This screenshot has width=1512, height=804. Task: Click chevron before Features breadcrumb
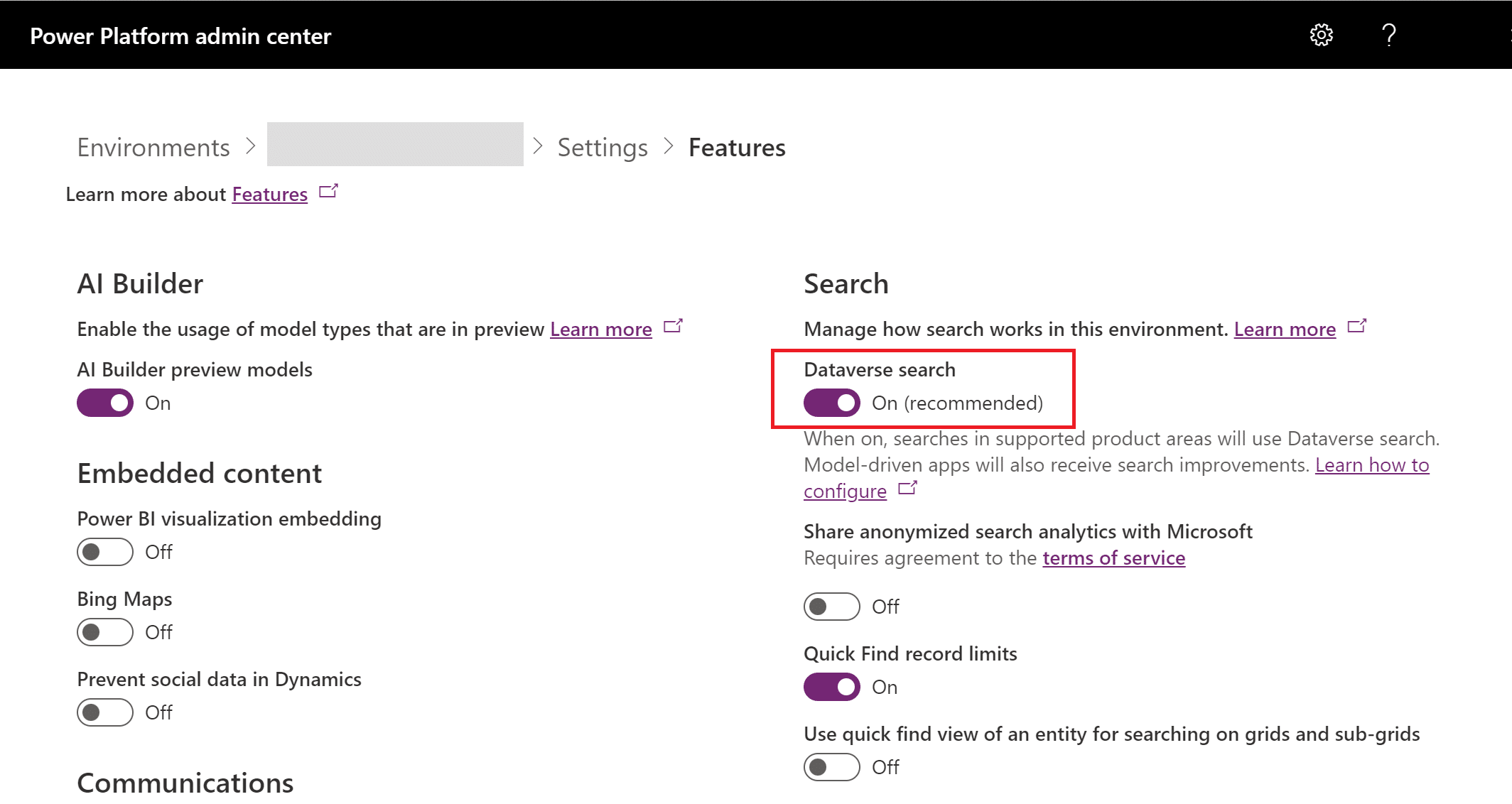[668, 146]
